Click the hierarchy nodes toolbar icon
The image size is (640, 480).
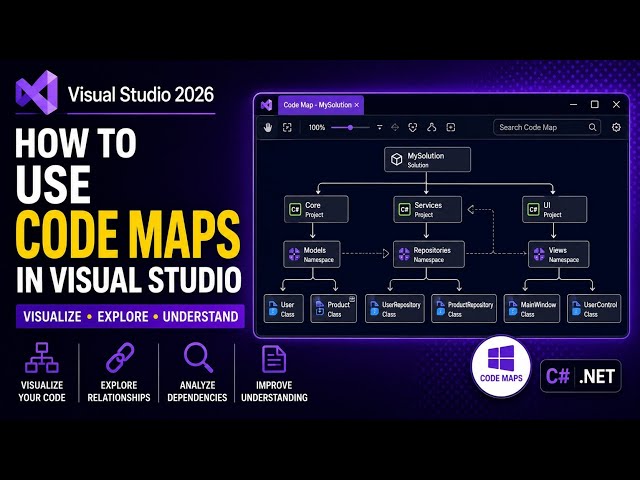point(431,127)
